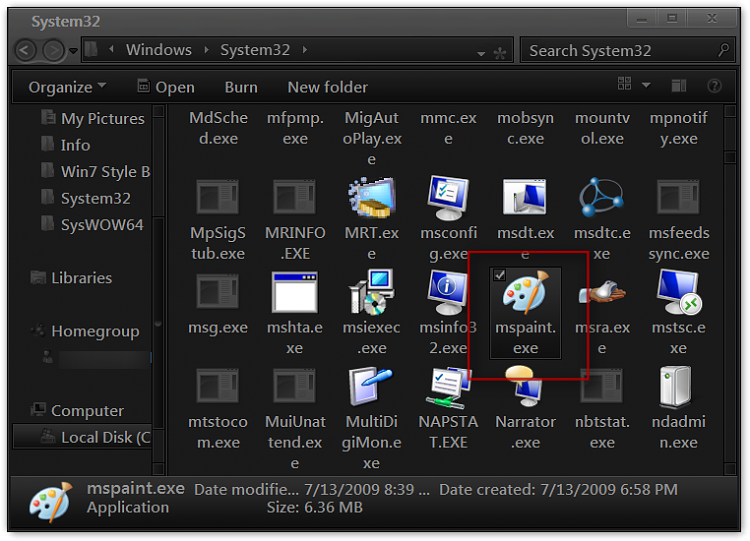Expand the Windows breadcrumb subfolder arrow
750x541 pixels.
[x=207, y=50]
